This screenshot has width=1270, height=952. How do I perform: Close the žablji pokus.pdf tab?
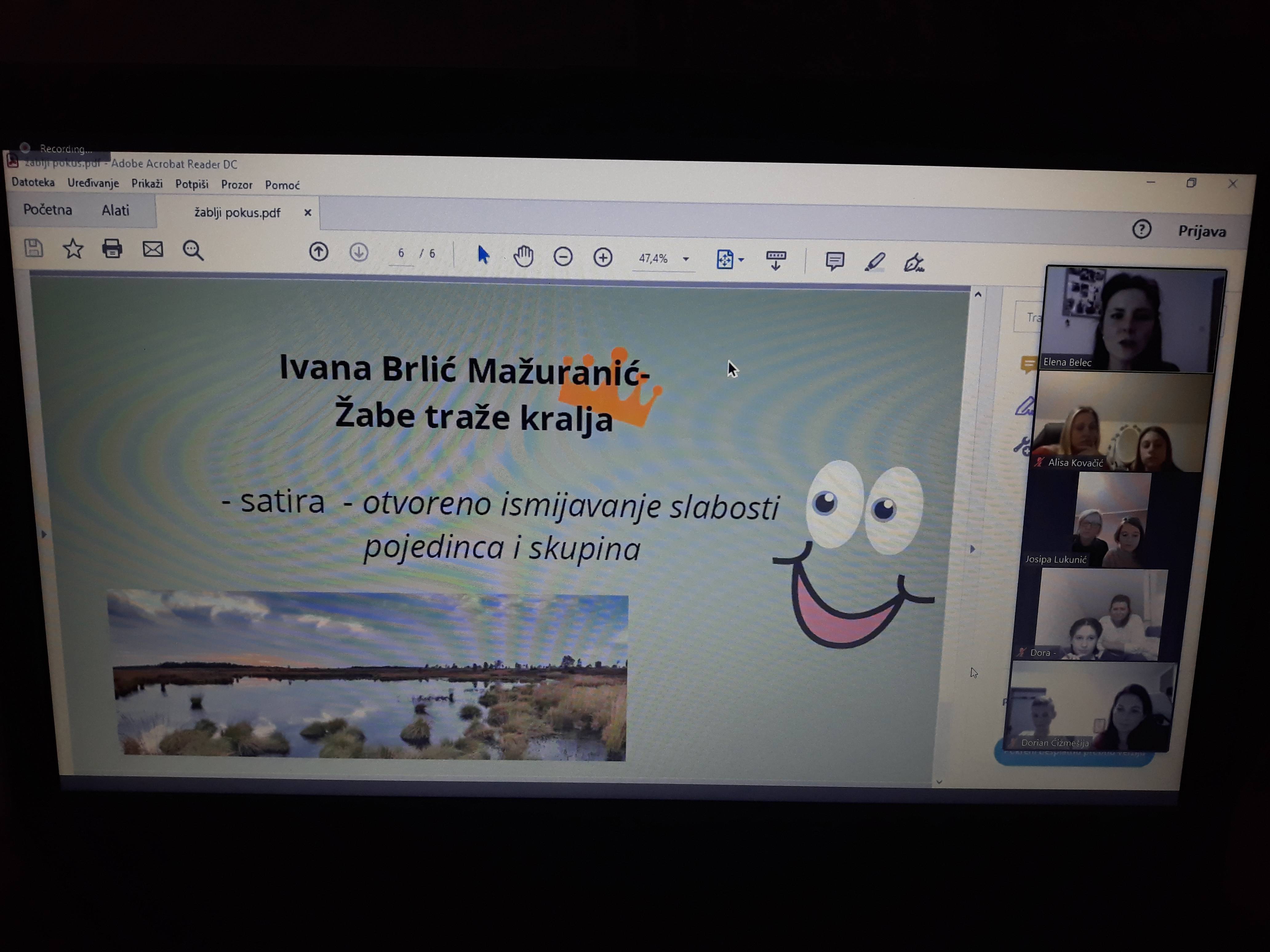[x=308, y=213]
